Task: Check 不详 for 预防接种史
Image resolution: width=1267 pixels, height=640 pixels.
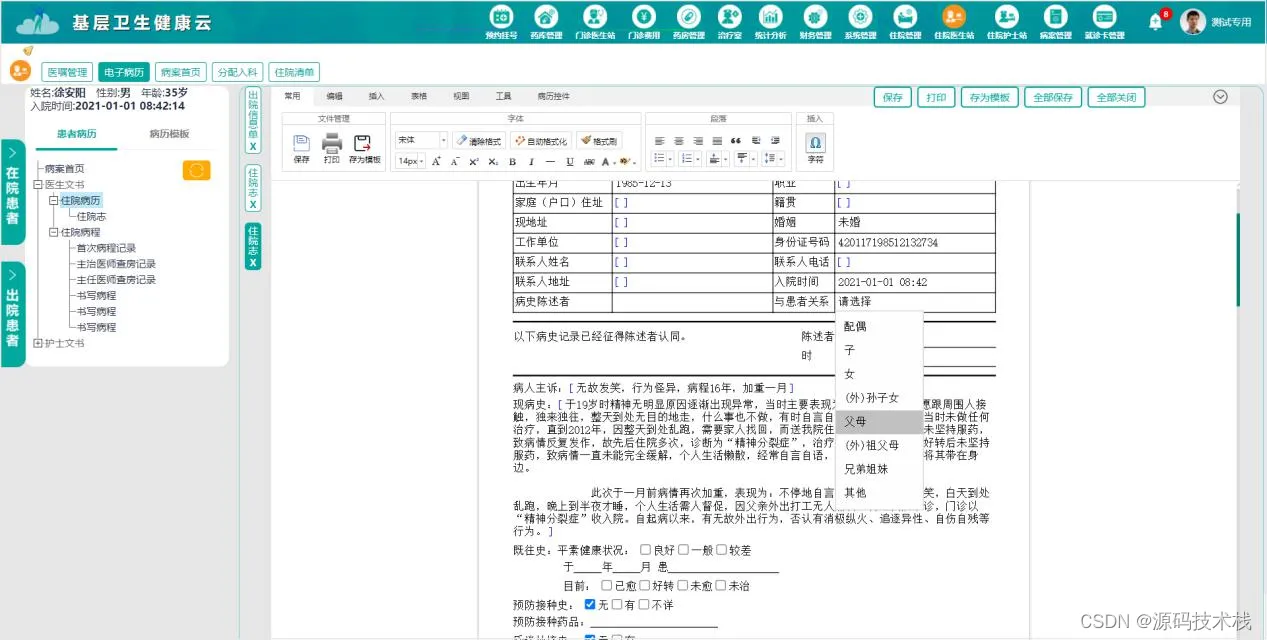Action: pyautogui.click(x=644, y=604)
